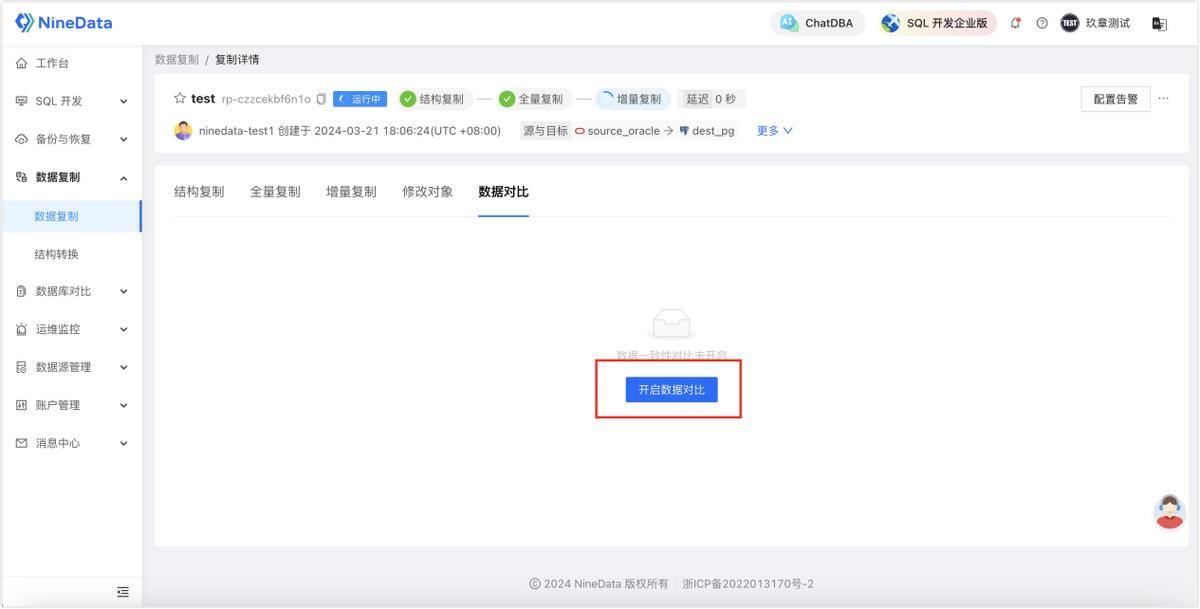Click the SQL 开发企业版 globe icon
Viewport: 1200px width, 609px height.
[890, 22]
